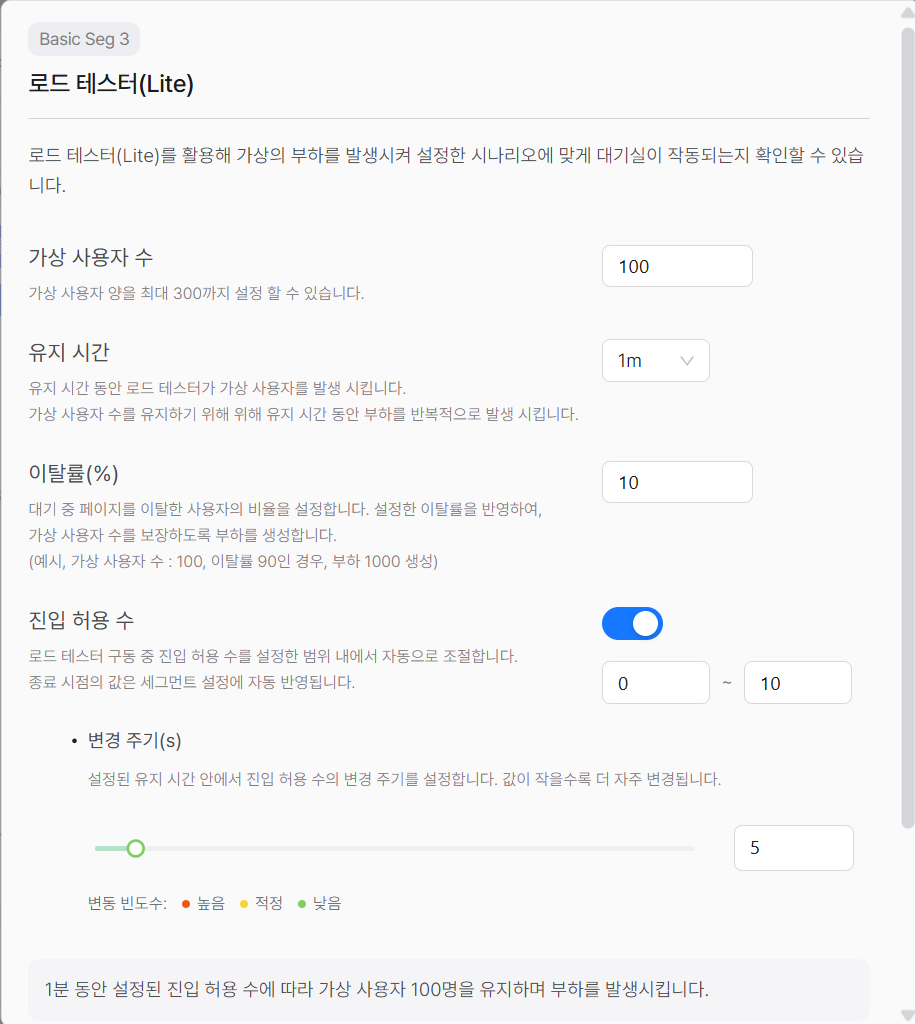Select the change cycle value field showing 5
The image size is (915, 1024).
[x=793, y=847]
